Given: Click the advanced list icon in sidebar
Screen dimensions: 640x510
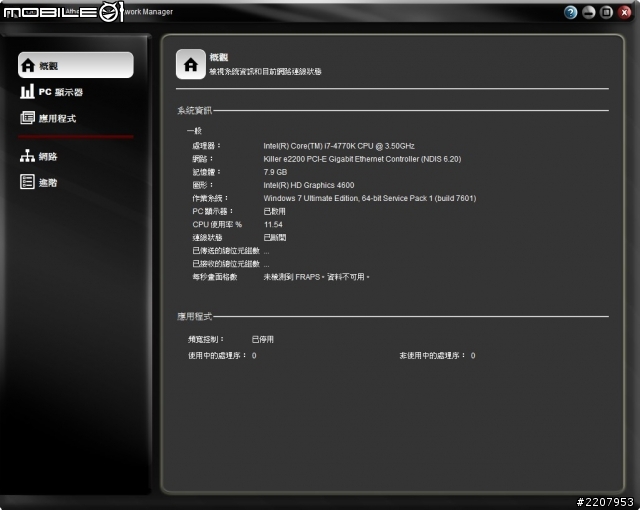Looking at the screenshot, I should pyautogui.click(x=27, y=182).
